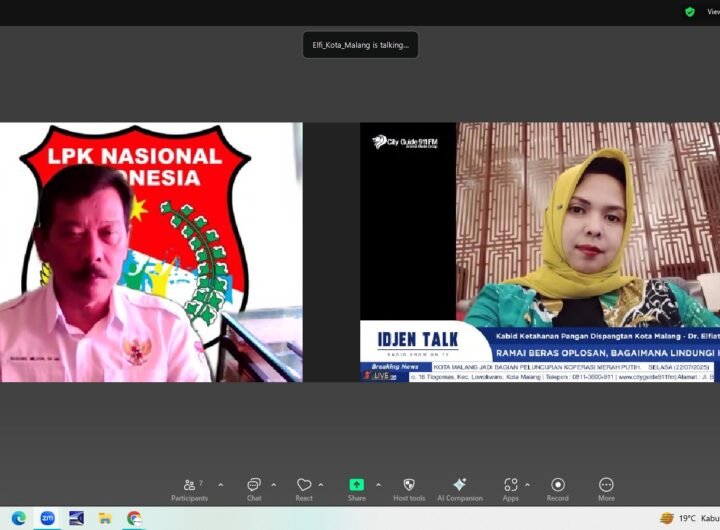Viewport: 720px width, 530px height.
Task: Expand the React options caret
Action: coord(321,485)
